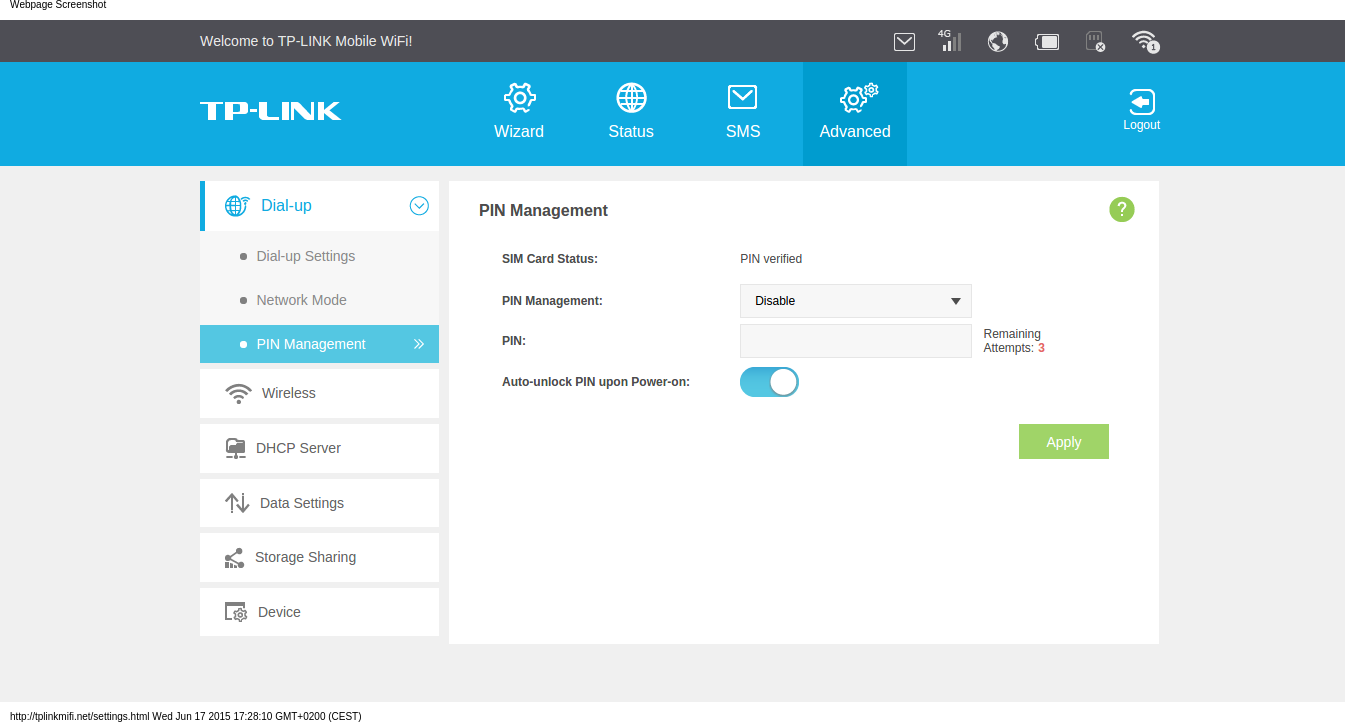Open the SMS tab

743,112
